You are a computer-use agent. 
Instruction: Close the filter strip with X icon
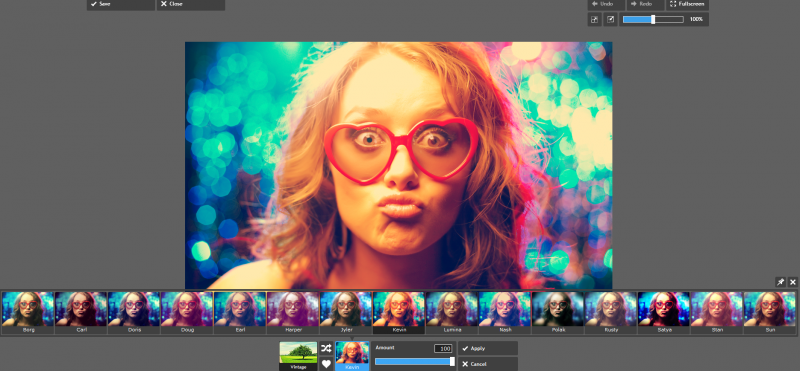click(793, 282)
